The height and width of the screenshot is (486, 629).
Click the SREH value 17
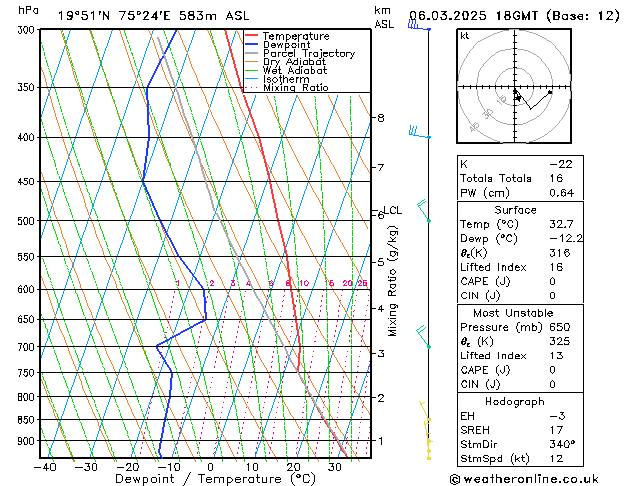pos(556,430)
